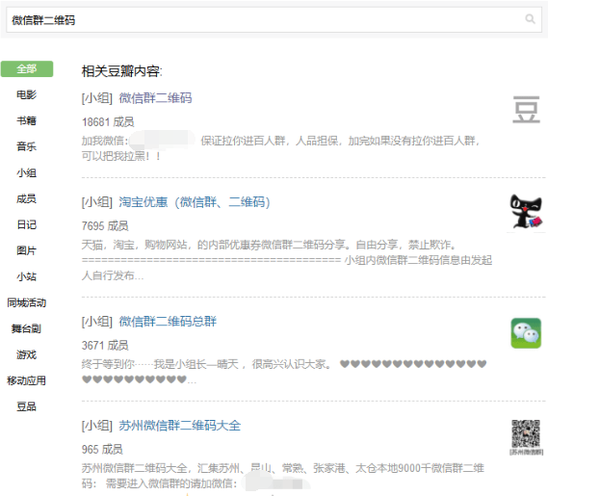Viewport: 600px width, 496px height.
Task: Click description starting 加我微信
Action: click(280, 148)
